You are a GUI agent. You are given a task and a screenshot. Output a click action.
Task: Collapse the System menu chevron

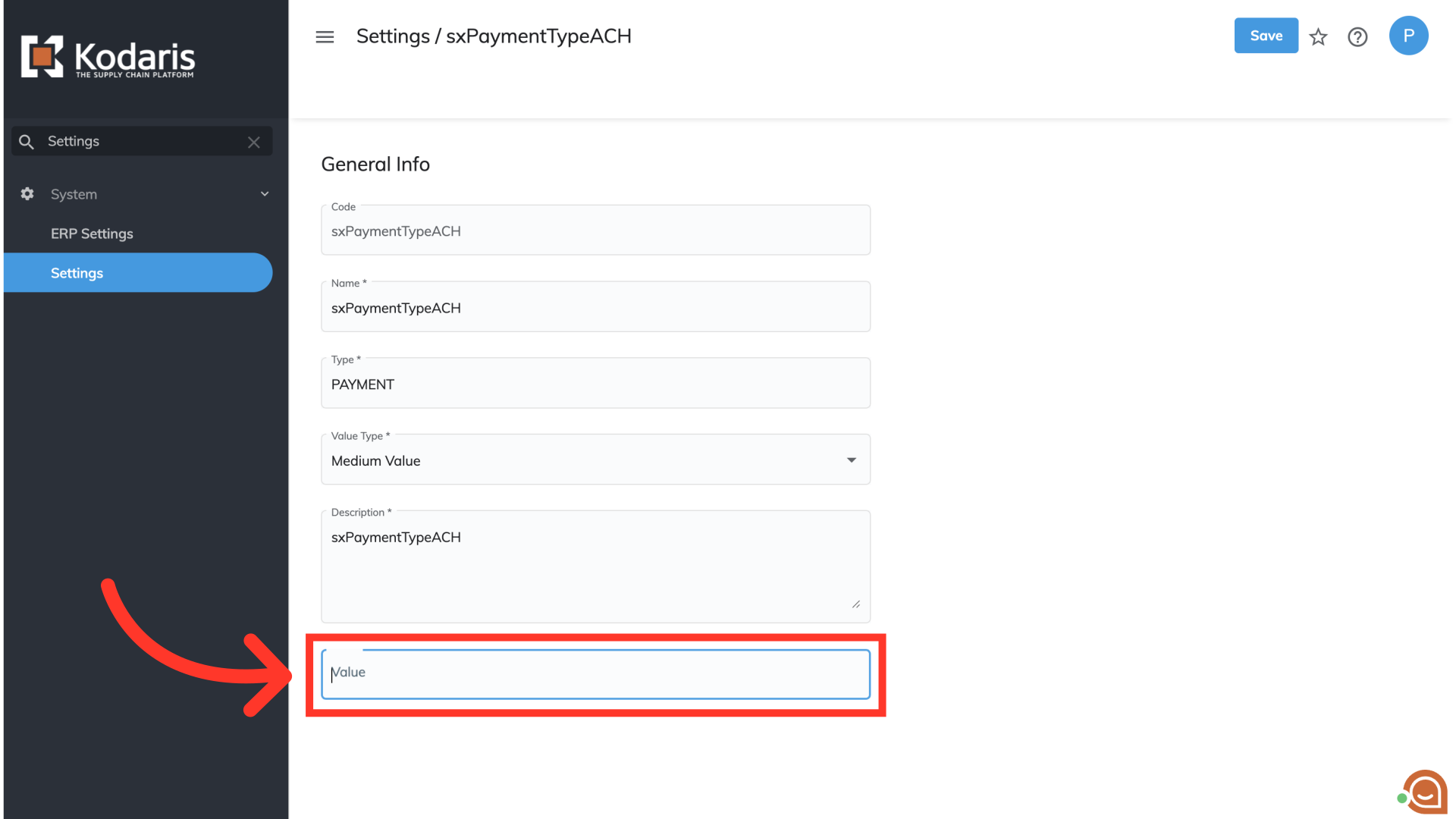[x=265, y=194]
